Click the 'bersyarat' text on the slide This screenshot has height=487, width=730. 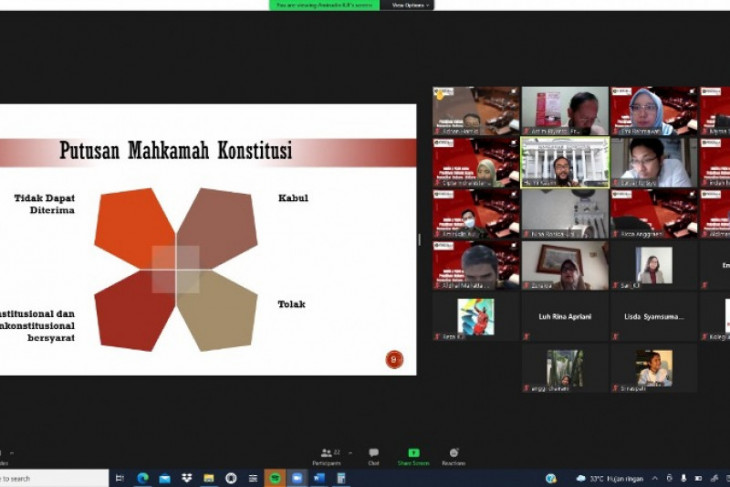[x=51, y=338]
